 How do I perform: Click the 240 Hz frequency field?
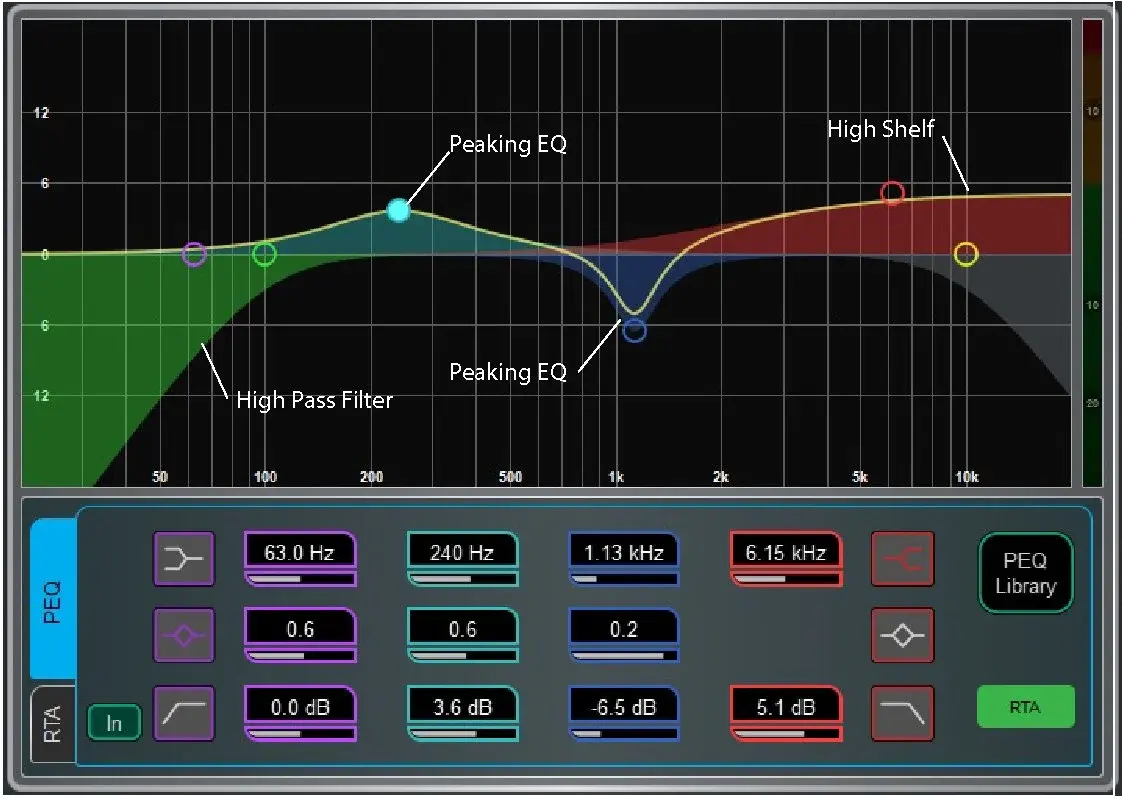pyautogui.click(x=462, y=552)
